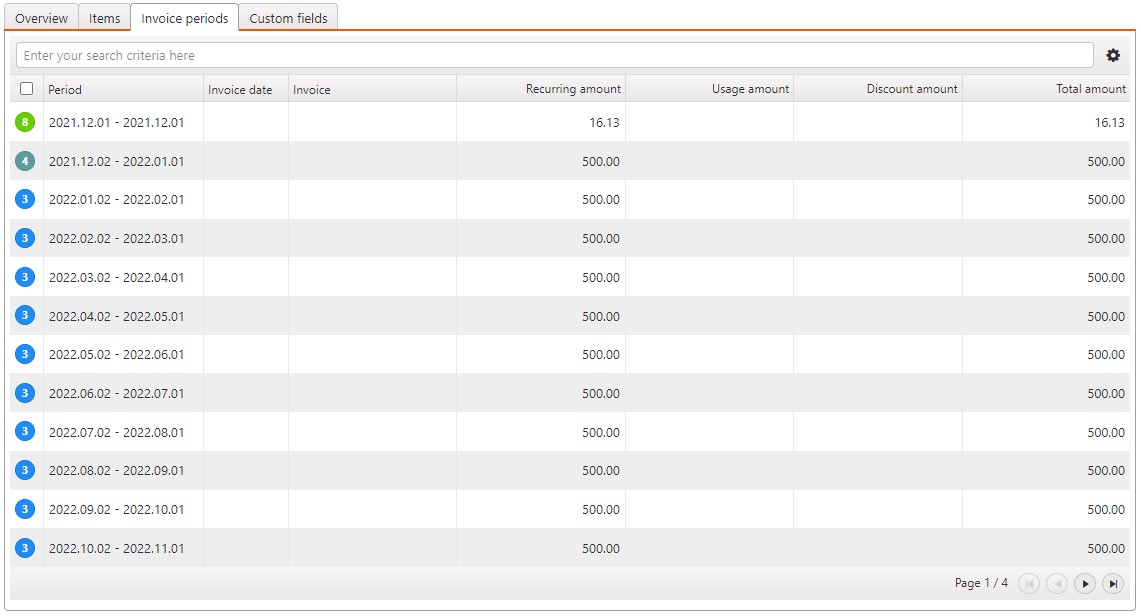Open the Items tab
This screenshot has width=1141, height=616.
[x=104, y=18]
